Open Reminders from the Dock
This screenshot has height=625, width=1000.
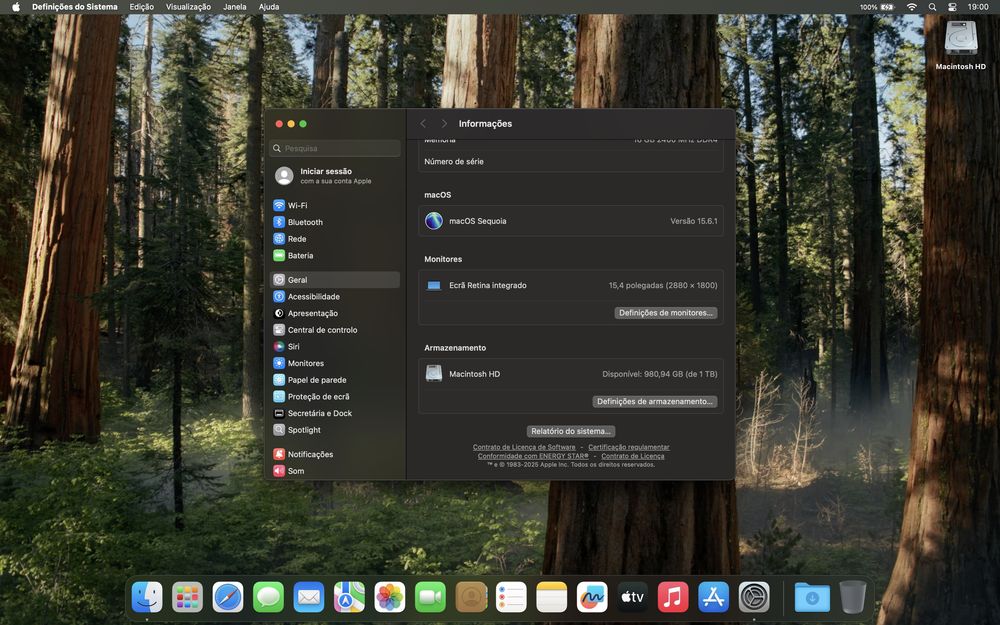point(511,598)
